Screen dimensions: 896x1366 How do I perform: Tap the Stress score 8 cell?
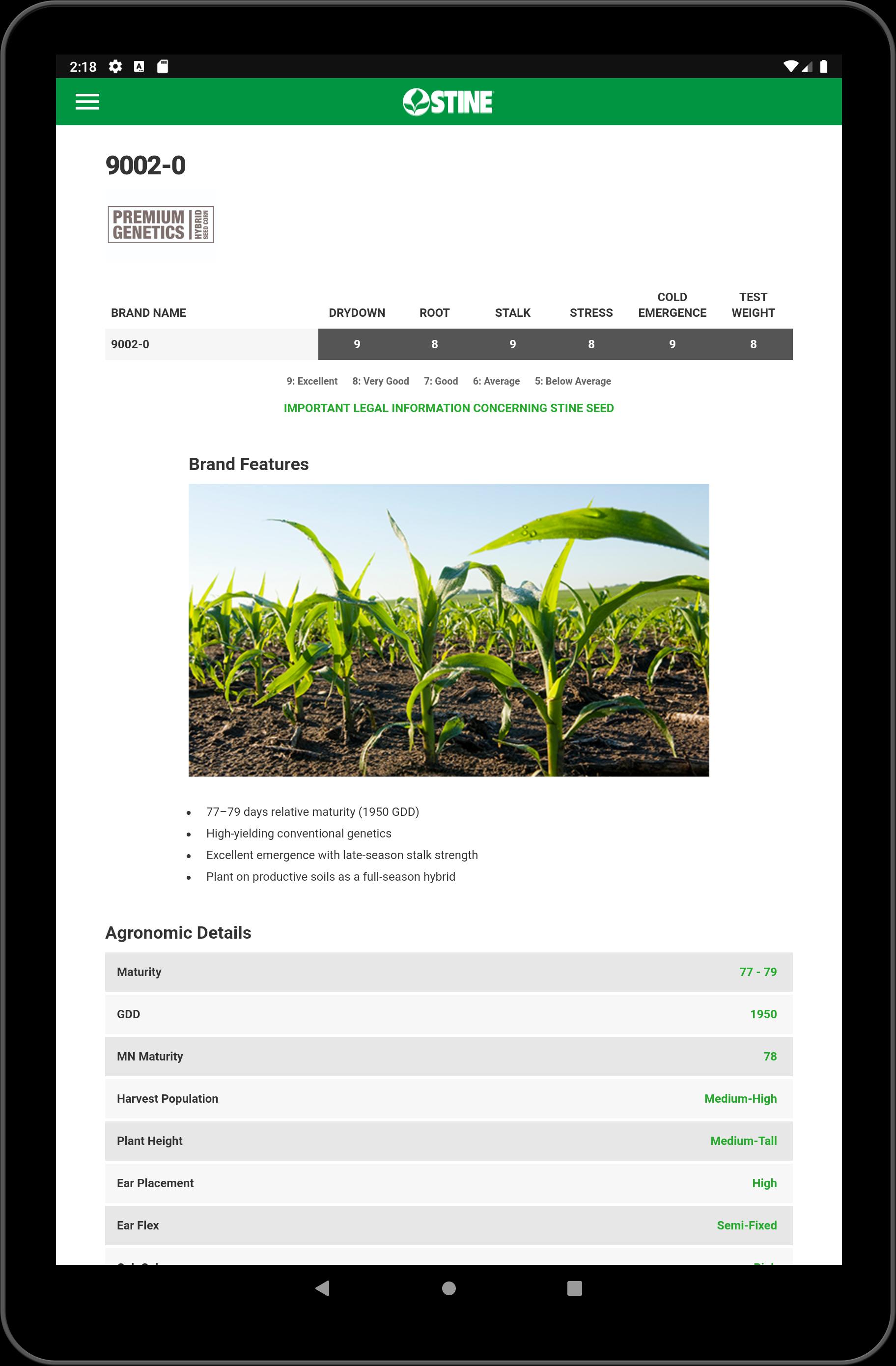coord(590,344)
